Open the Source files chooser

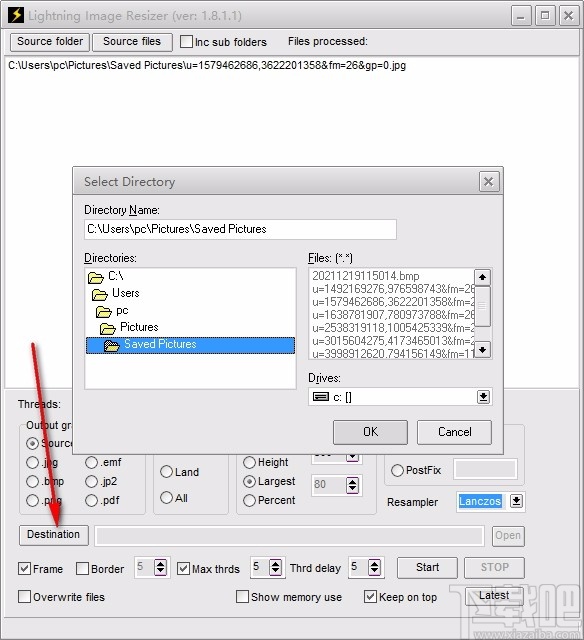pos(132,42)
